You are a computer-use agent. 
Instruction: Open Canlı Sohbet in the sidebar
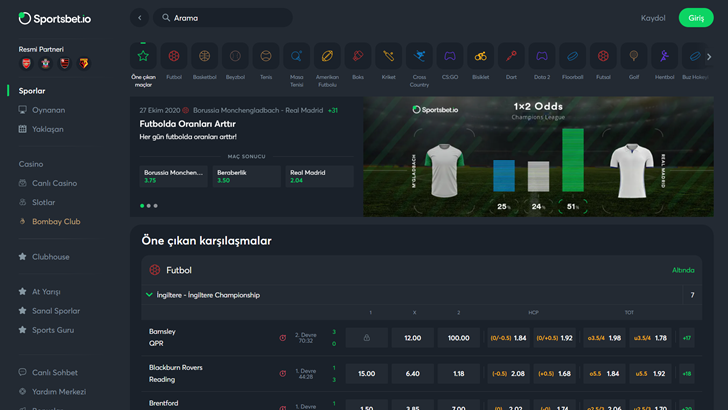coord(48,372)
